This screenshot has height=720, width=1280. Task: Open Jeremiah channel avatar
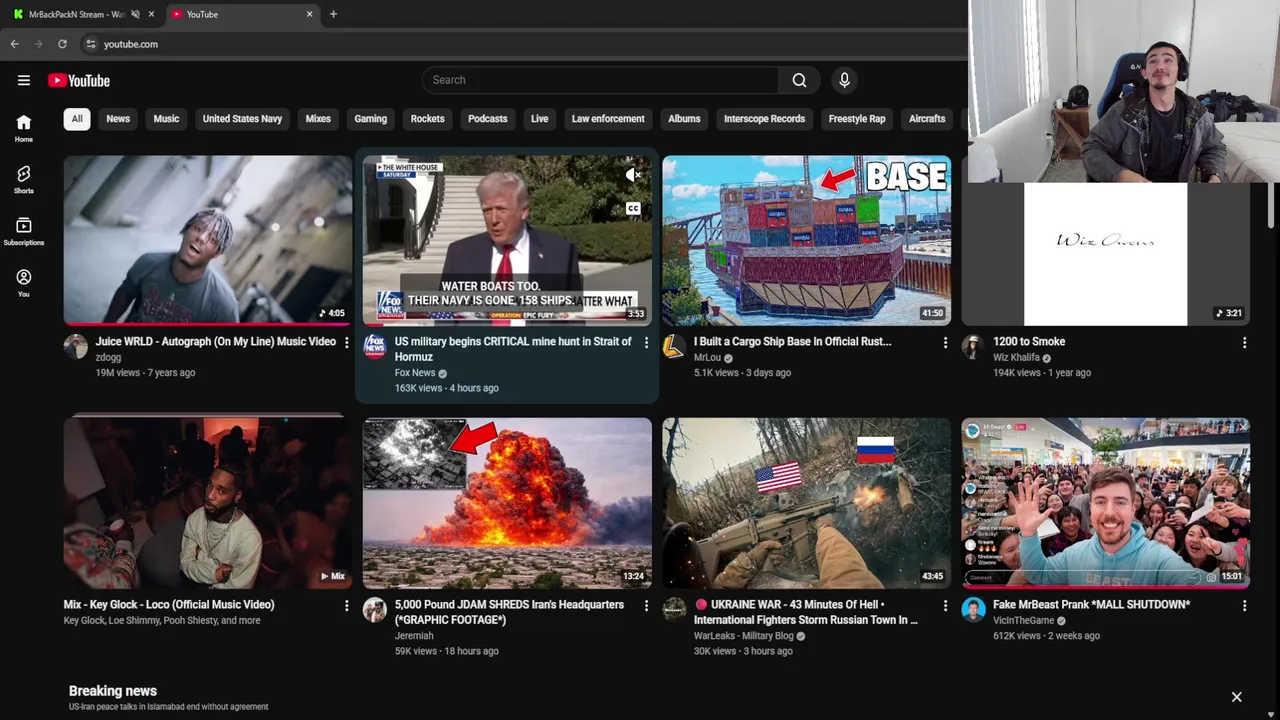coord(375,609)
